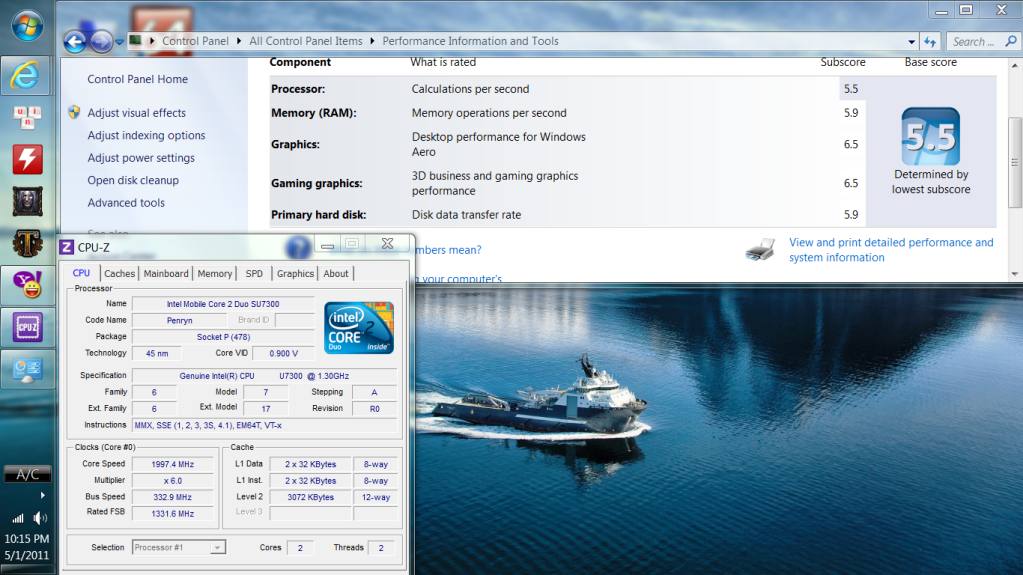This screenshot has width=1023, height=575.
Task: Minimize the CPU-Z window
Action: (328, 245)
